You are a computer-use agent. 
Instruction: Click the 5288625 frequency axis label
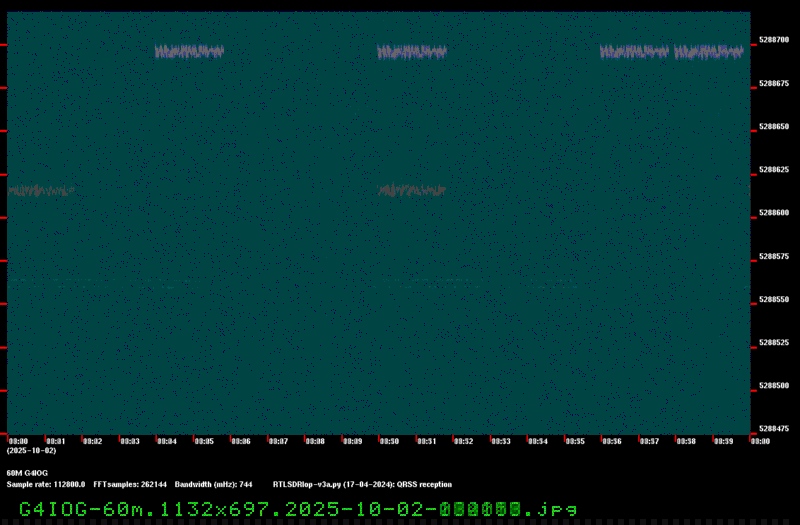[x=774, y=169]
